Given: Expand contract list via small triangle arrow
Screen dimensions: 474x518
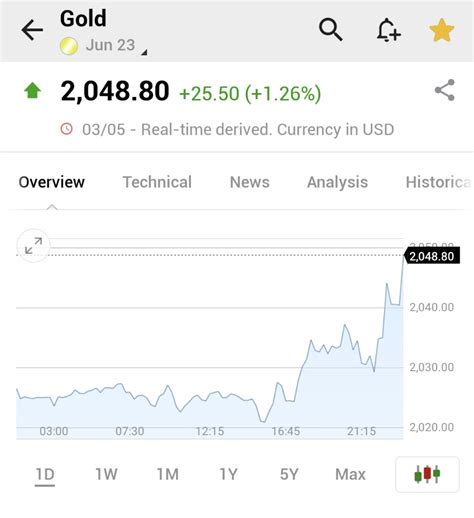Looking at the screenshot, I should 144,52.
